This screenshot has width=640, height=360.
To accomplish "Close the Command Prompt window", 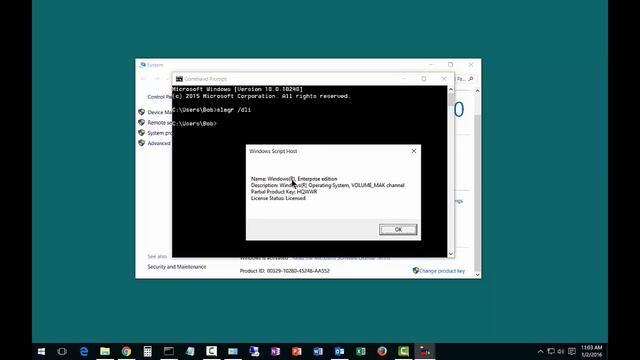I will click(444, 79).
